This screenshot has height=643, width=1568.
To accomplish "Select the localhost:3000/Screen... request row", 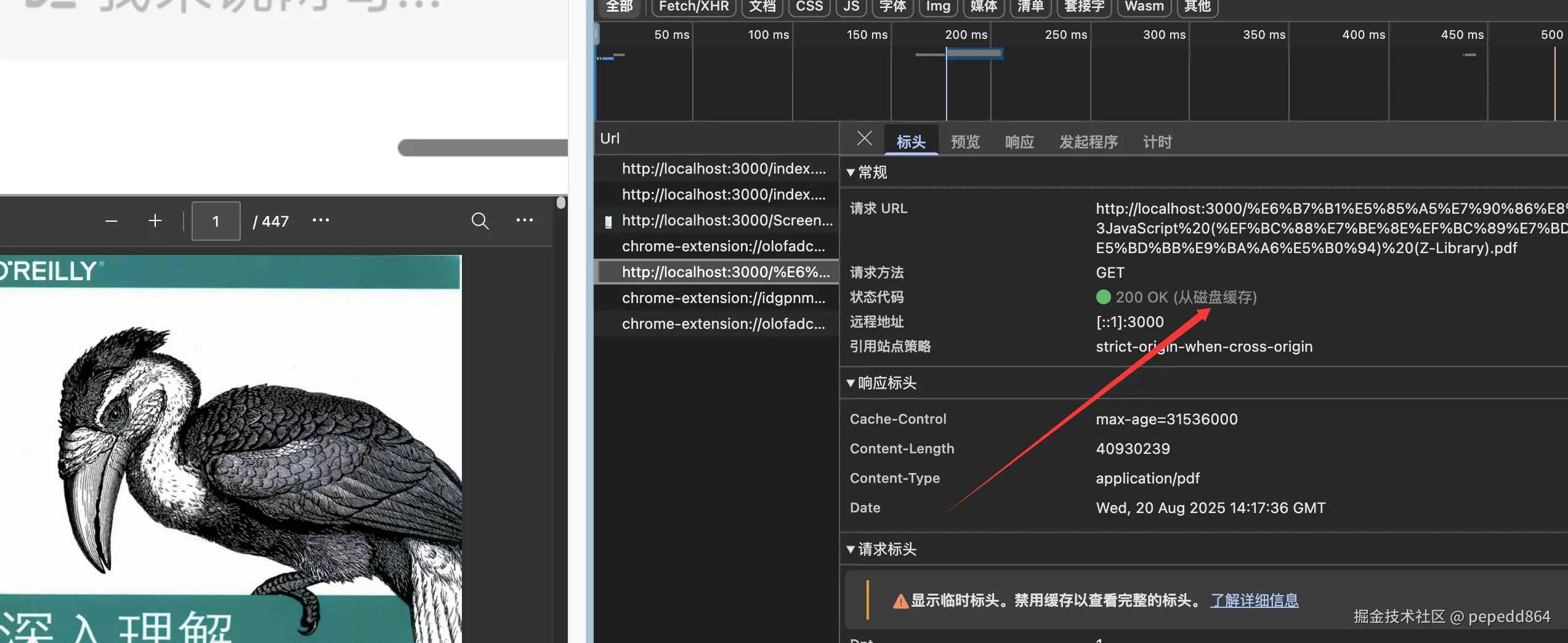I will [716, 220].
